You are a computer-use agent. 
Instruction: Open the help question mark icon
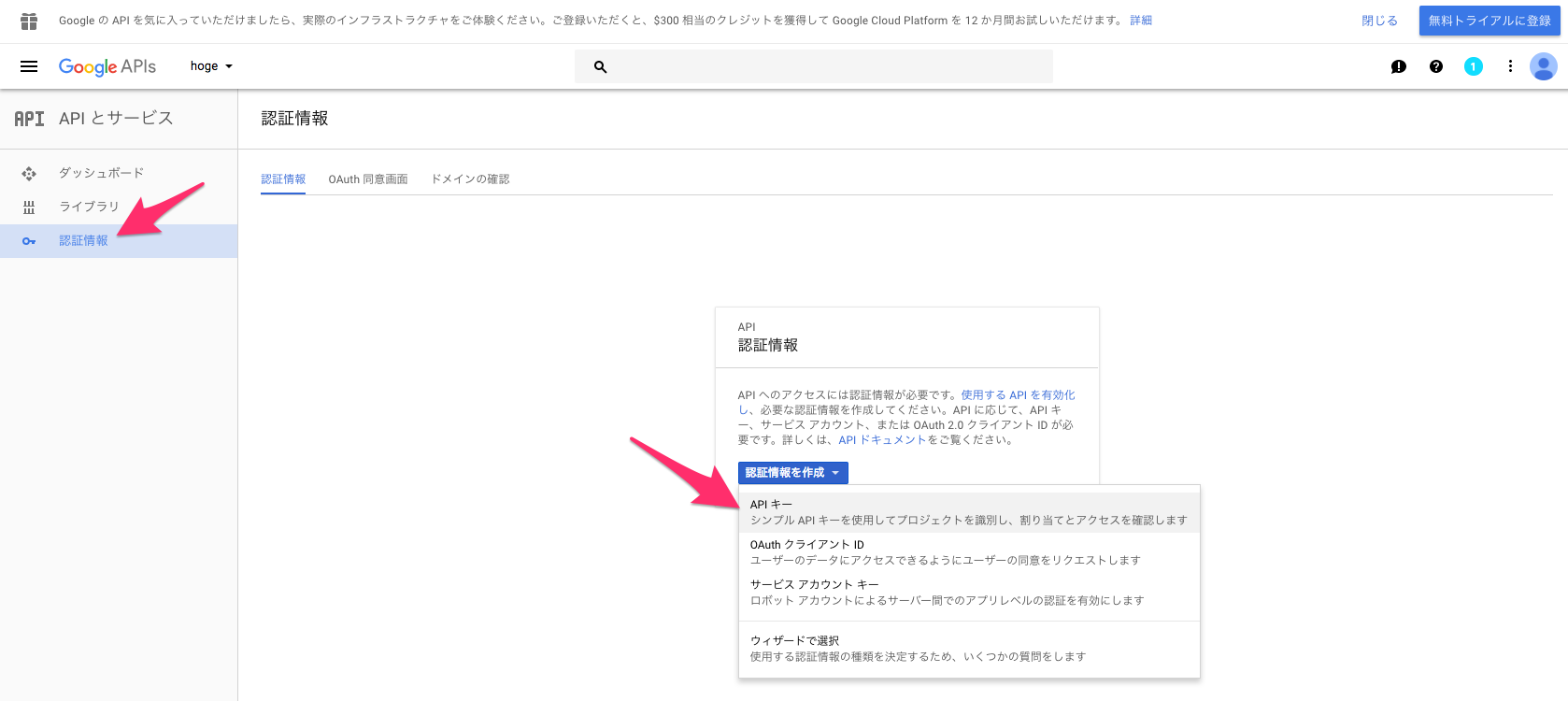(1436, 66)
